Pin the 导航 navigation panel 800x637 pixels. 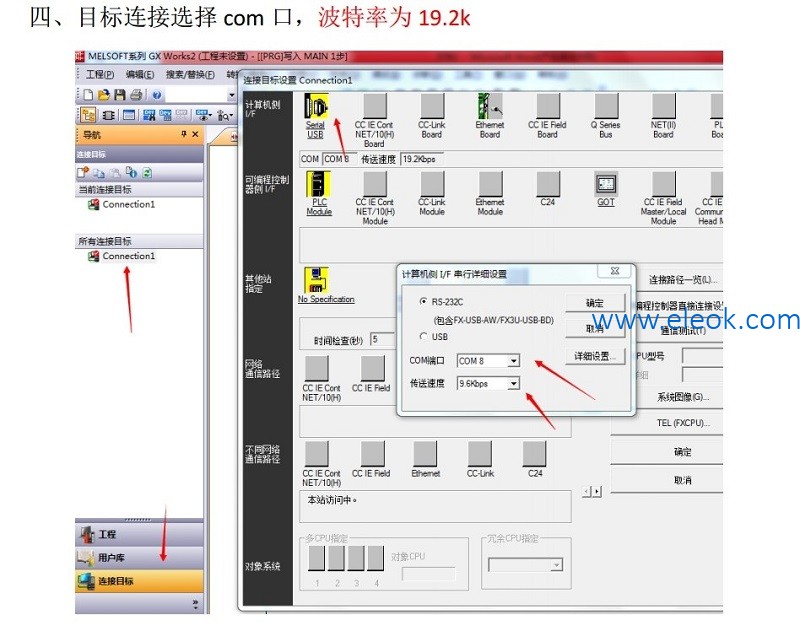point(184,134)
